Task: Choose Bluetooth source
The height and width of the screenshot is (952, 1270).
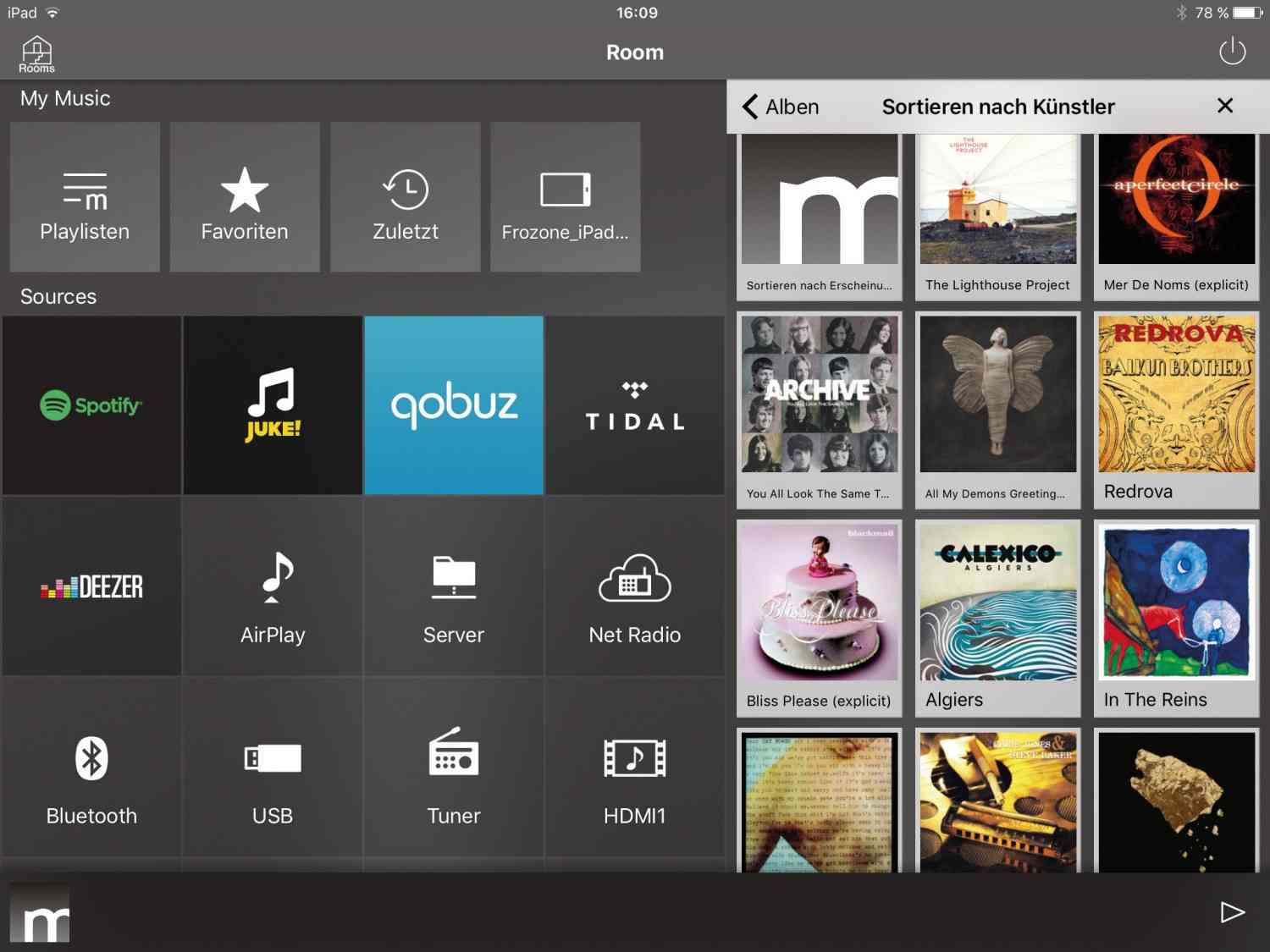Action: click(x=91, y=767)
